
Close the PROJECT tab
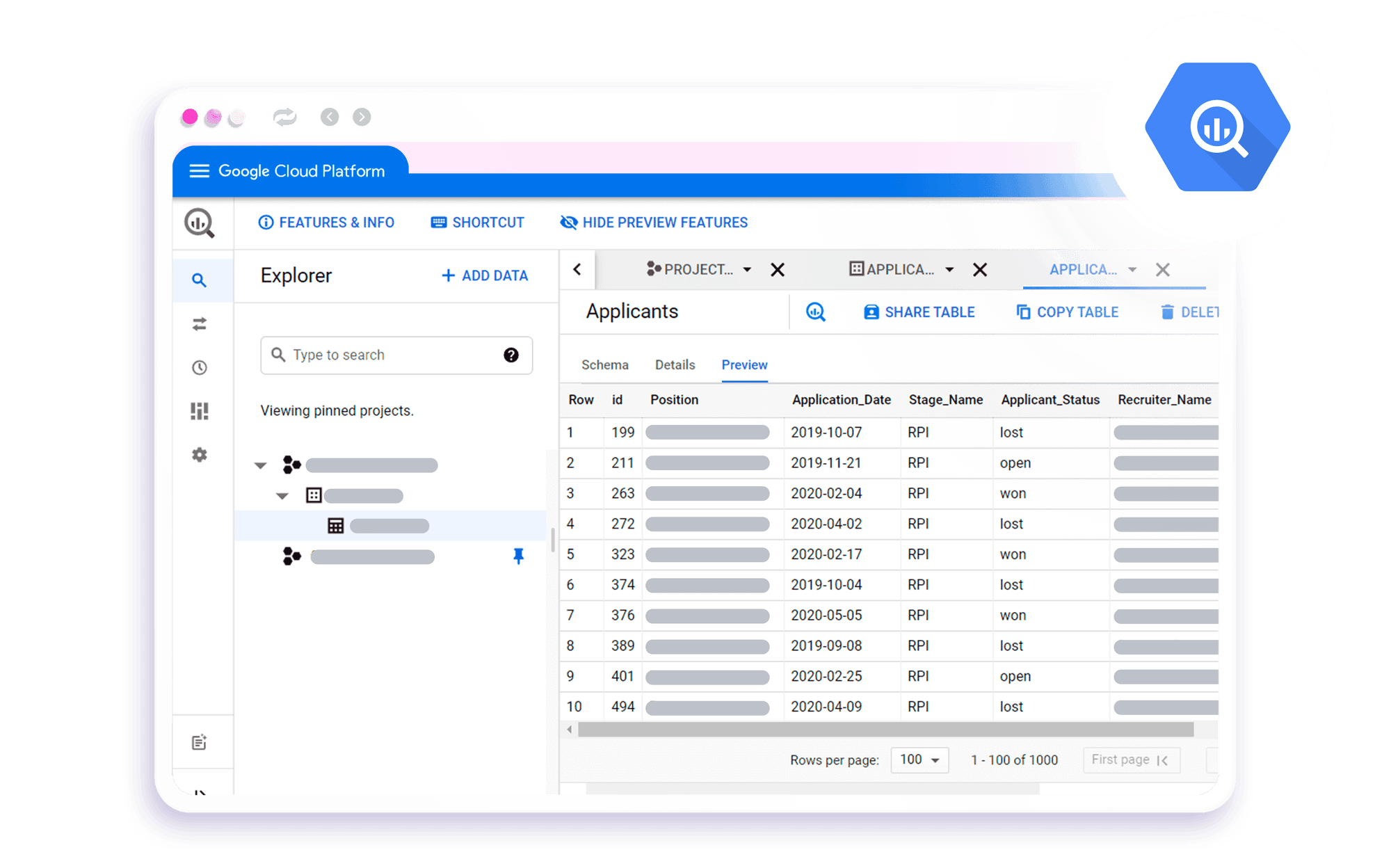point(778,270)
